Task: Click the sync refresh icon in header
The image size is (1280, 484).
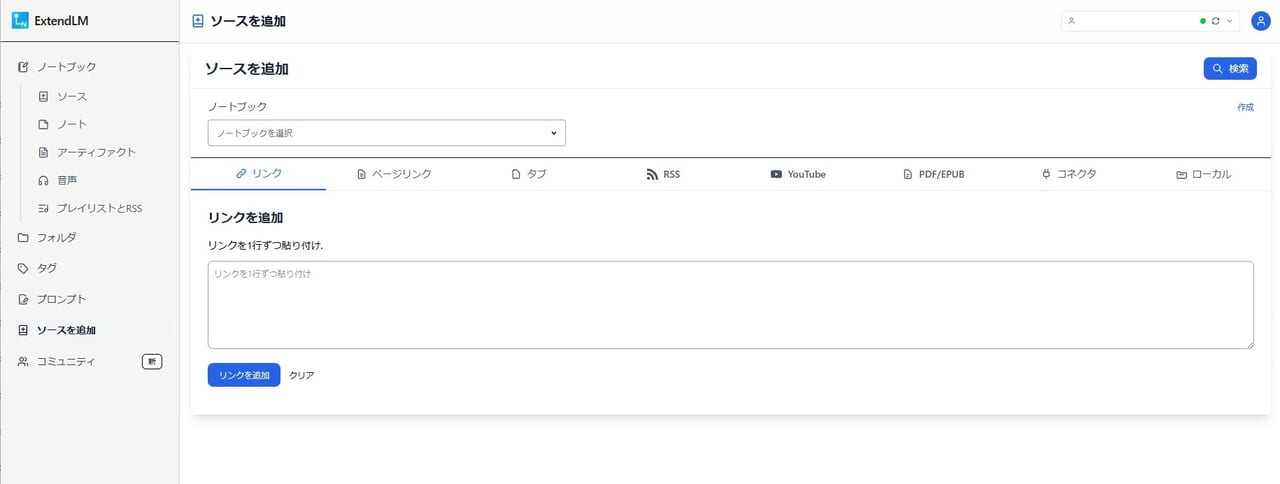Action: coord(1215,21)
